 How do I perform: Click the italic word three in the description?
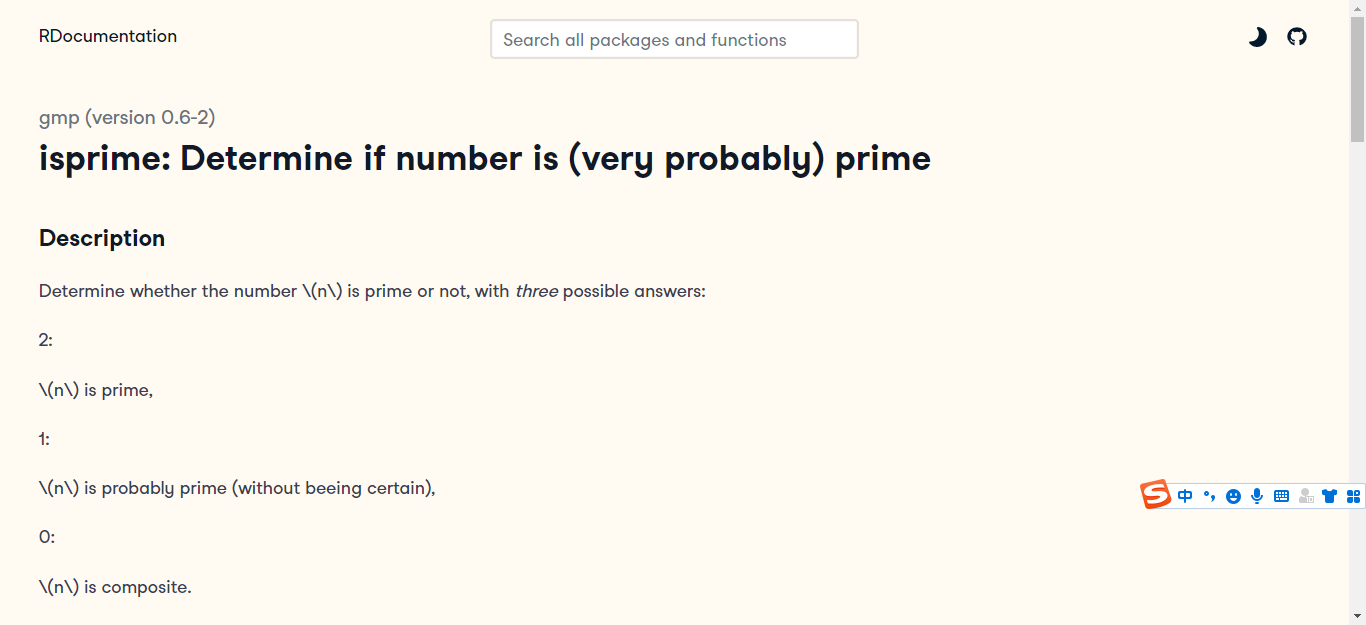[536, 291]
